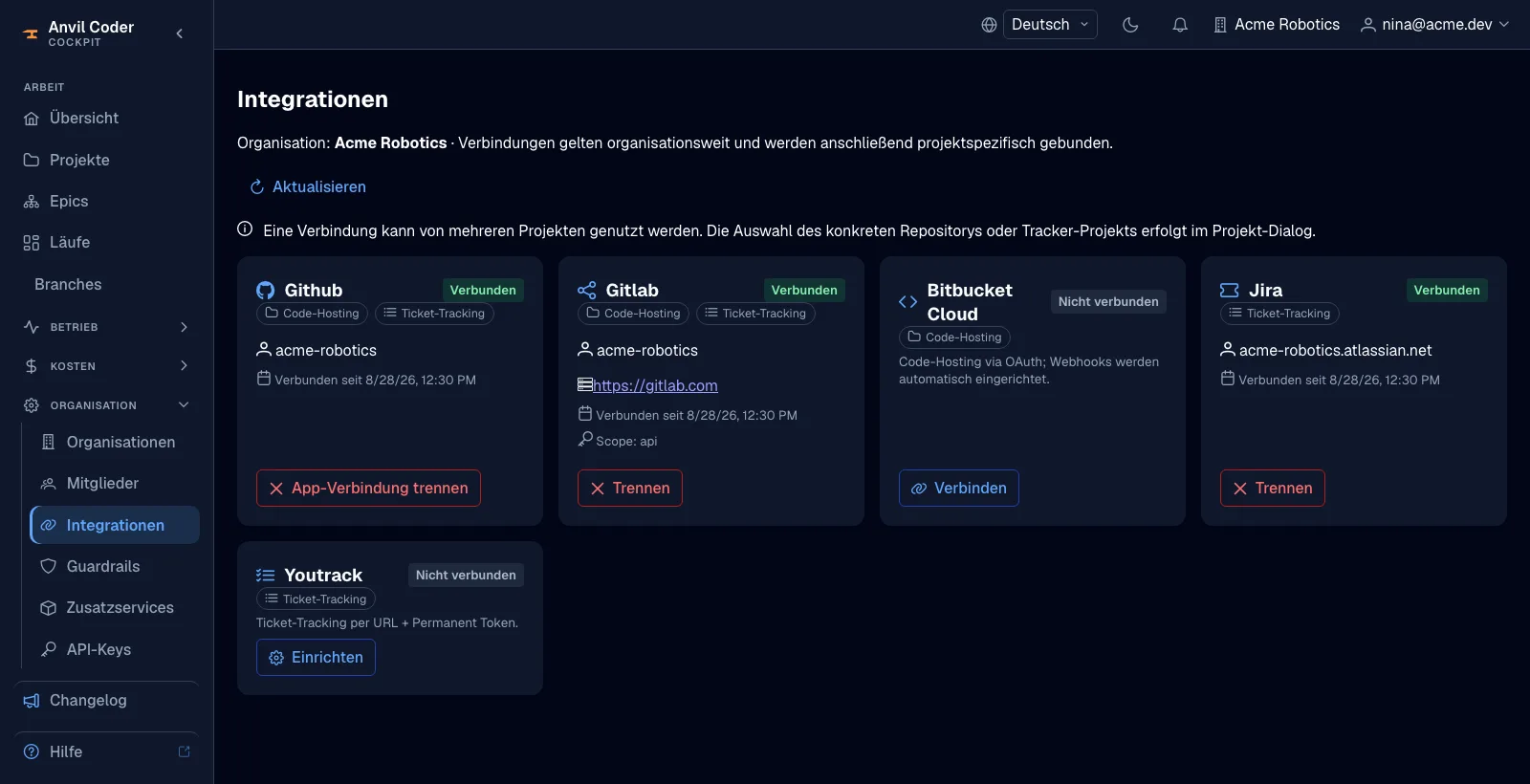Viewport: 1530px width, 784px height.
Task: Click the Bitbucket Cloud code icon
Action: click(908, 302)
